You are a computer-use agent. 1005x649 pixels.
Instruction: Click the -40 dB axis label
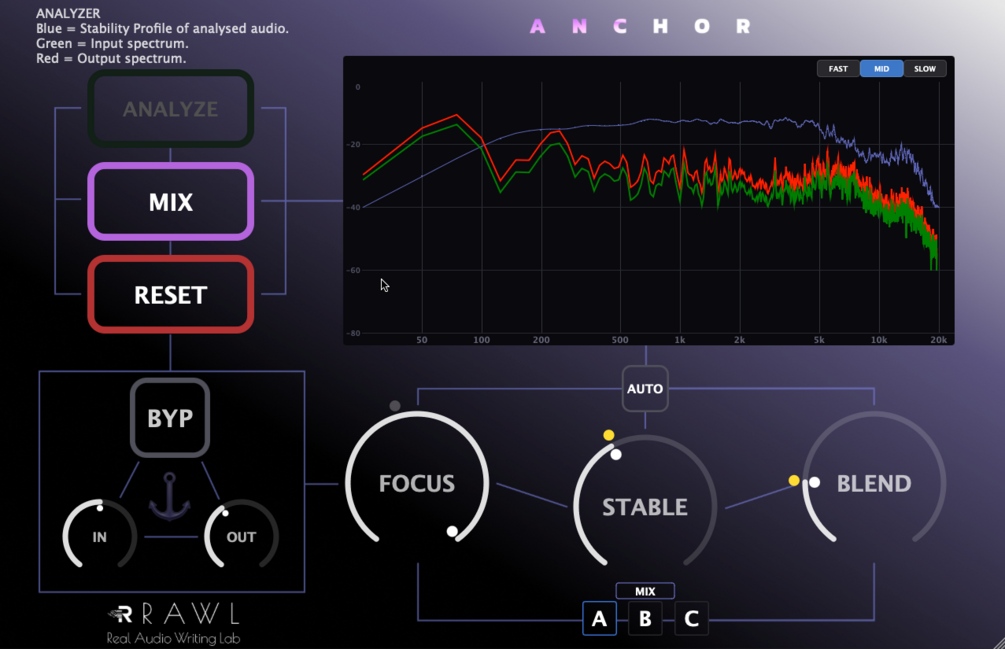pyautogui.click(x=353, y=207)
